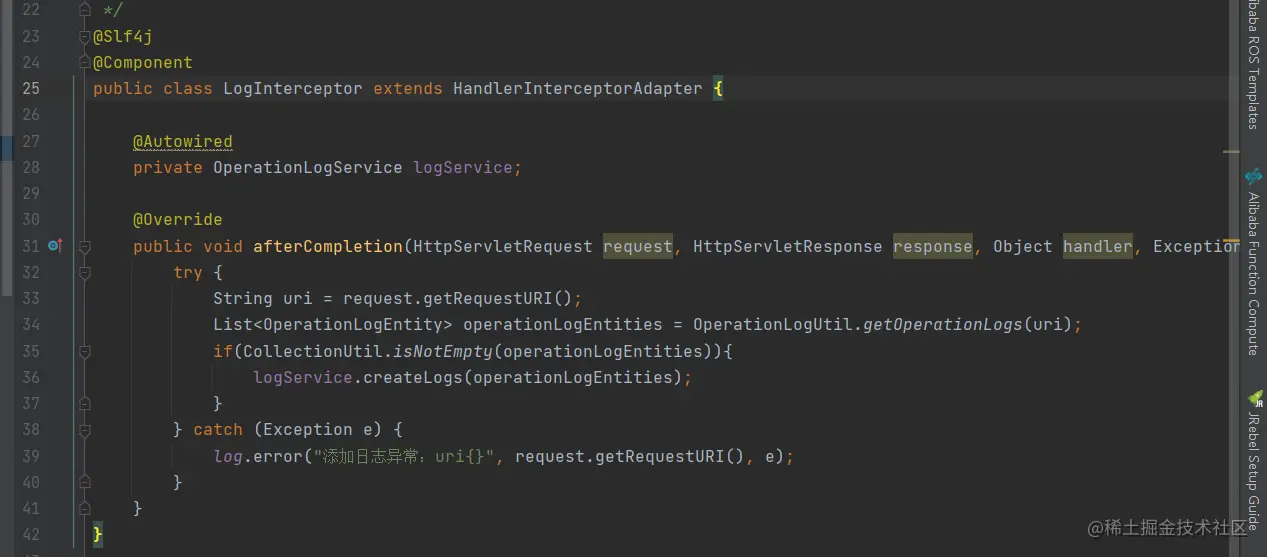The image size is (1267, 557).
Task: Click the method fold end marker on line 41
Action: (x=85, y=508)
